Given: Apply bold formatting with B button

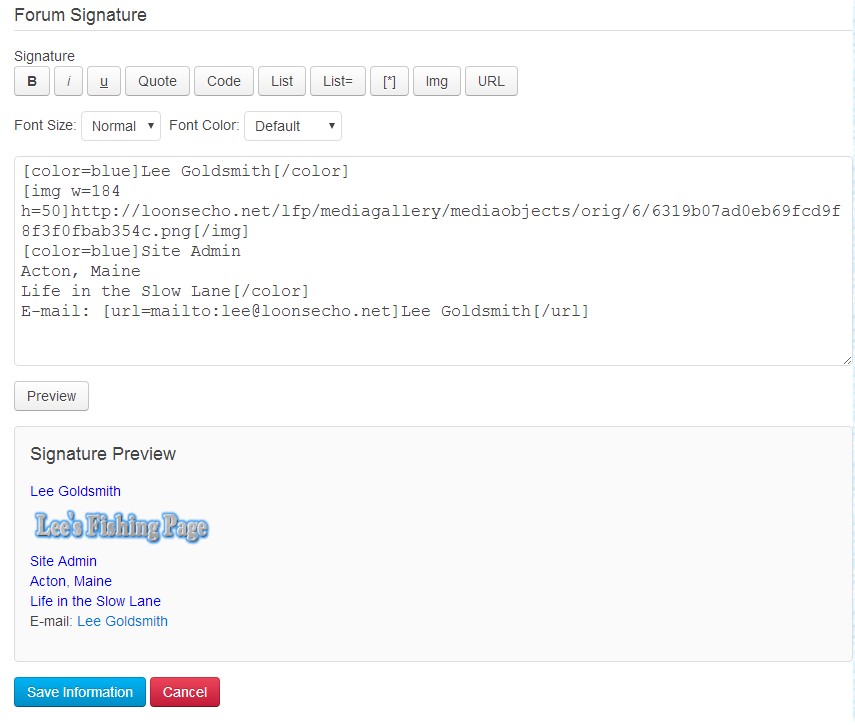Looking at the screenshot, I should (32, 82).
